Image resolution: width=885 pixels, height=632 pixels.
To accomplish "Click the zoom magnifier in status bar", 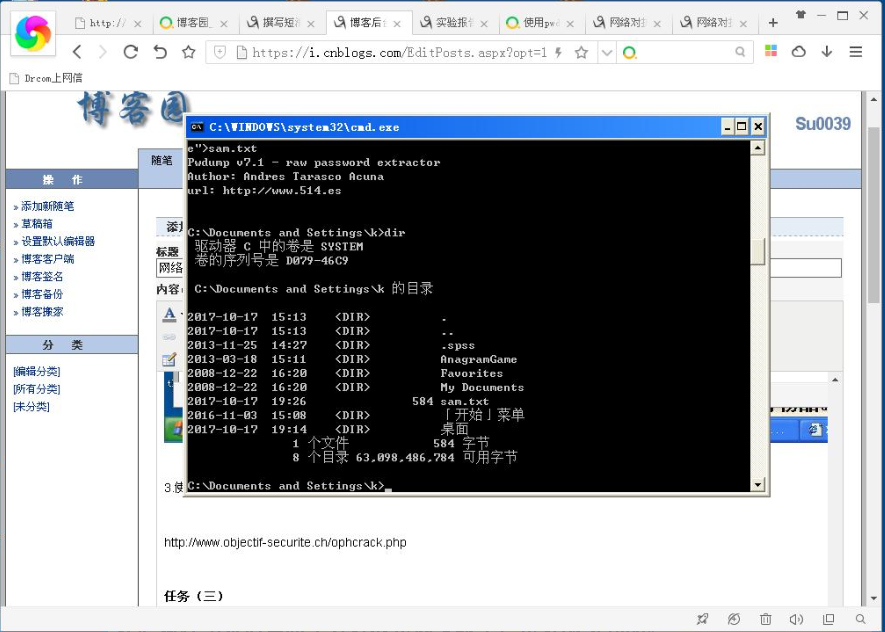I will pos(860,619).
